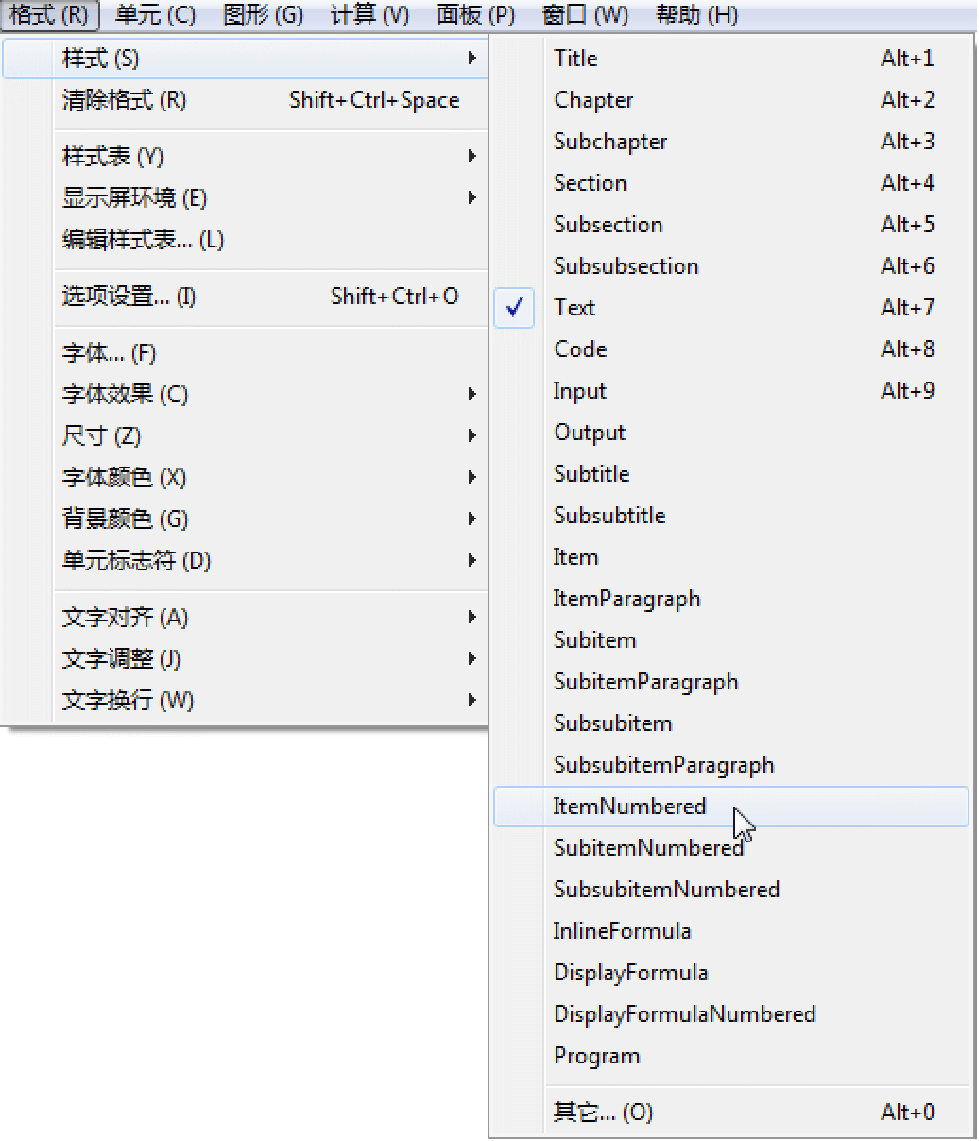The image size is (979, 1141).
Task: Expand the 文字调整 (J) submenu
Action: click(245, 659)
